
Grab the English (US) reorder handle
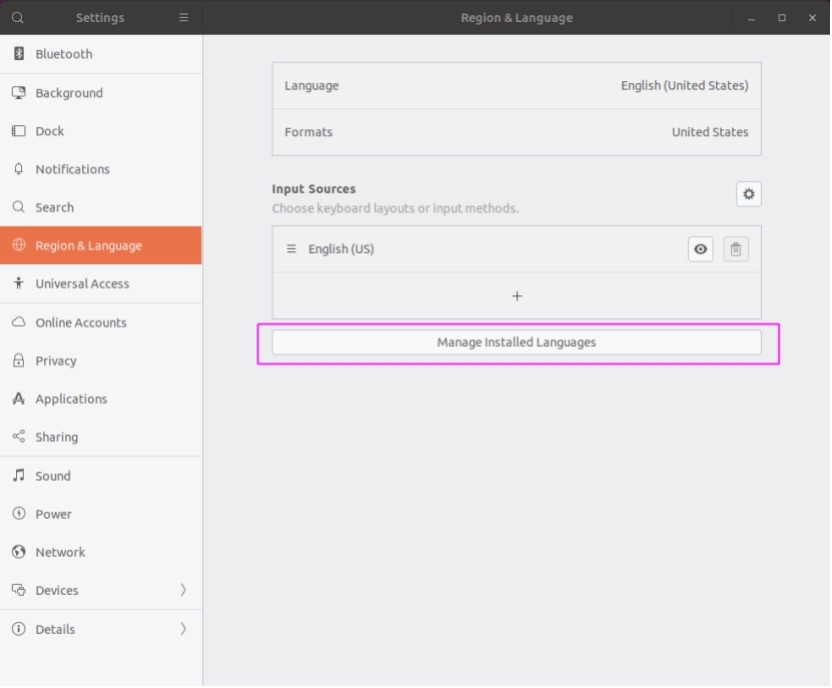click(291, 249)
